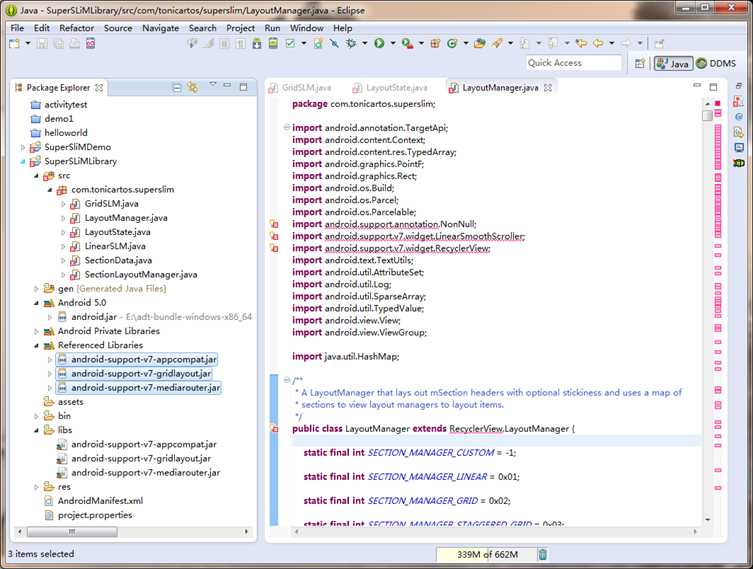Click the Debug bug icon in toolbar
Image resolution: width=753 pixels, height=569 pixels.
[x=350, y=44]
